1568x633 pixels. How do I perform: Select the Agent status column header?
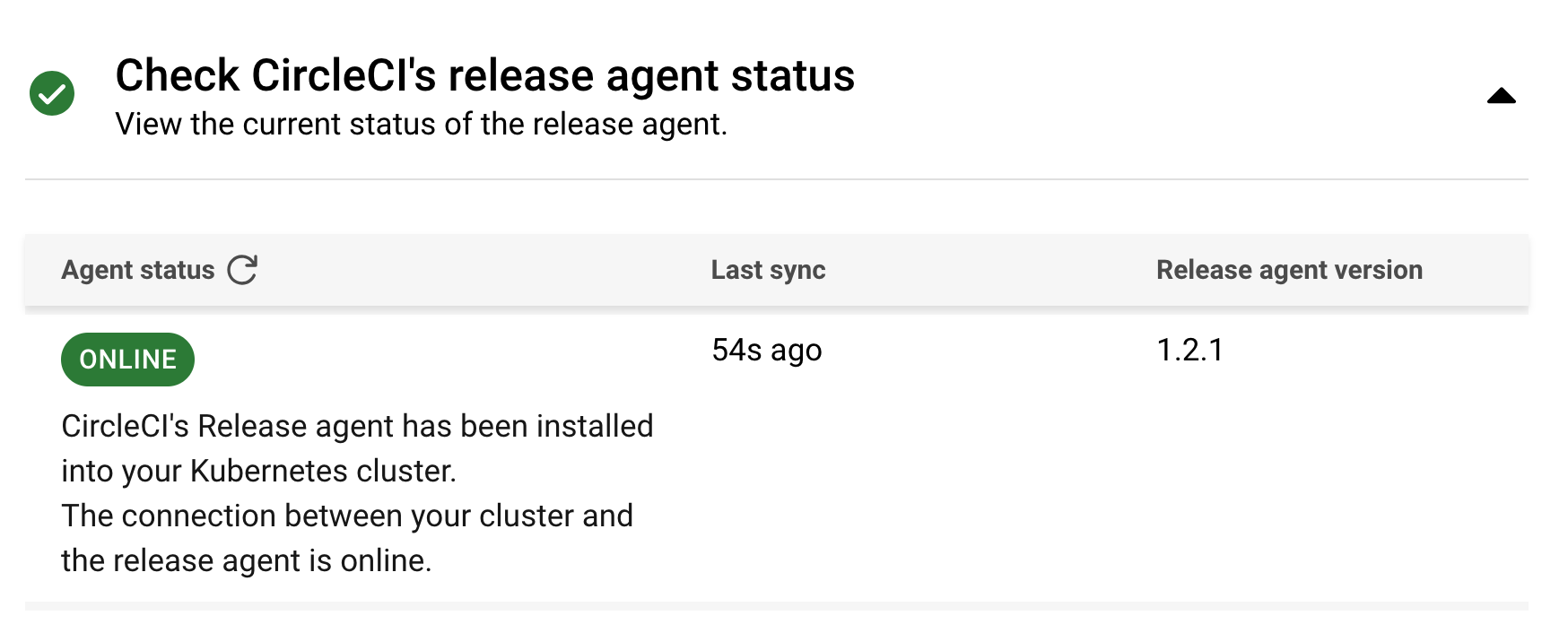(x=138, y=269)
